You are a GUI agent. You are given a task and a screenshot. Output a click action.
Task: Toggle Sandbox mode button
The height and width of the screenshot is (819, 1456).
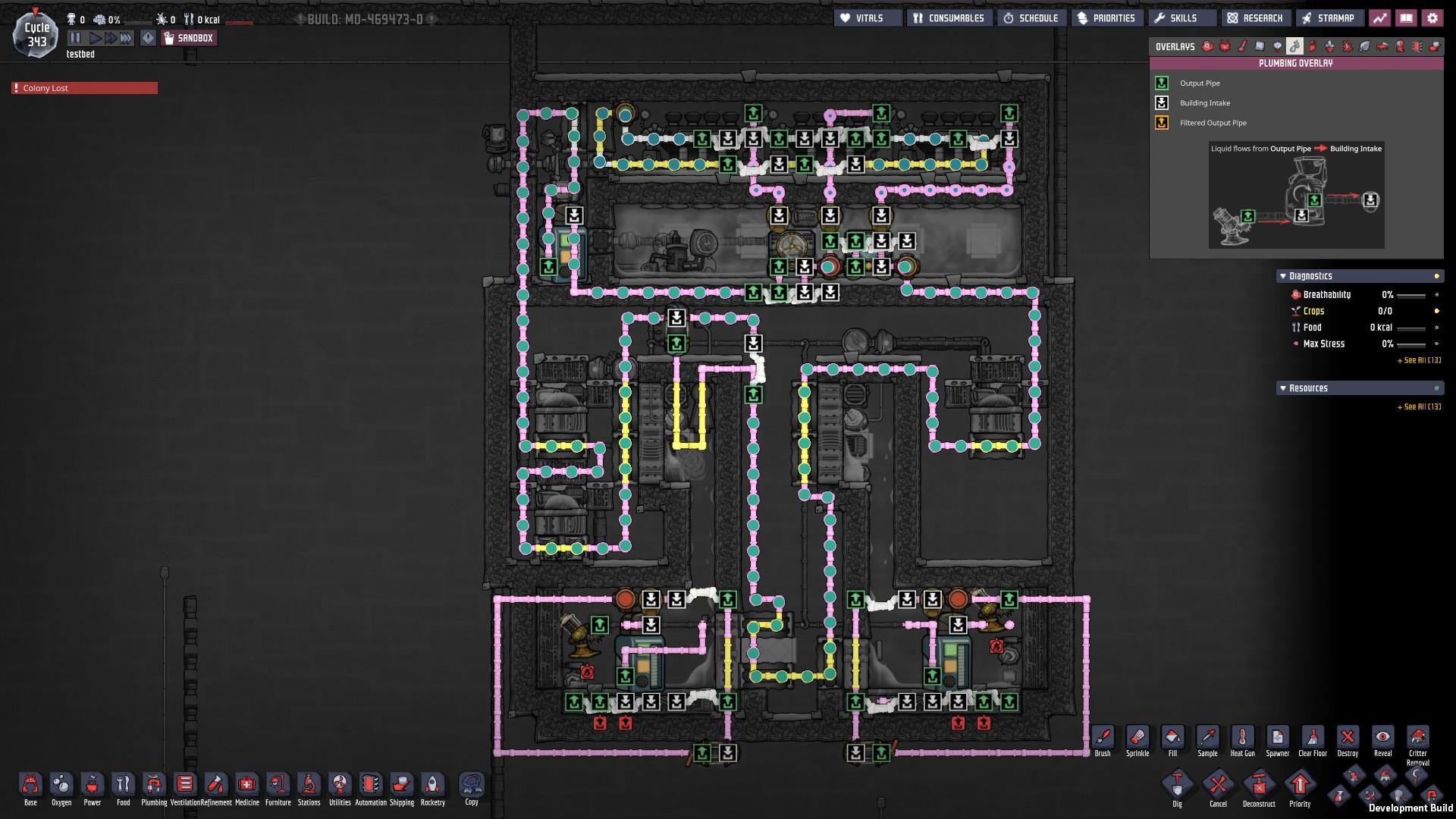189,38
